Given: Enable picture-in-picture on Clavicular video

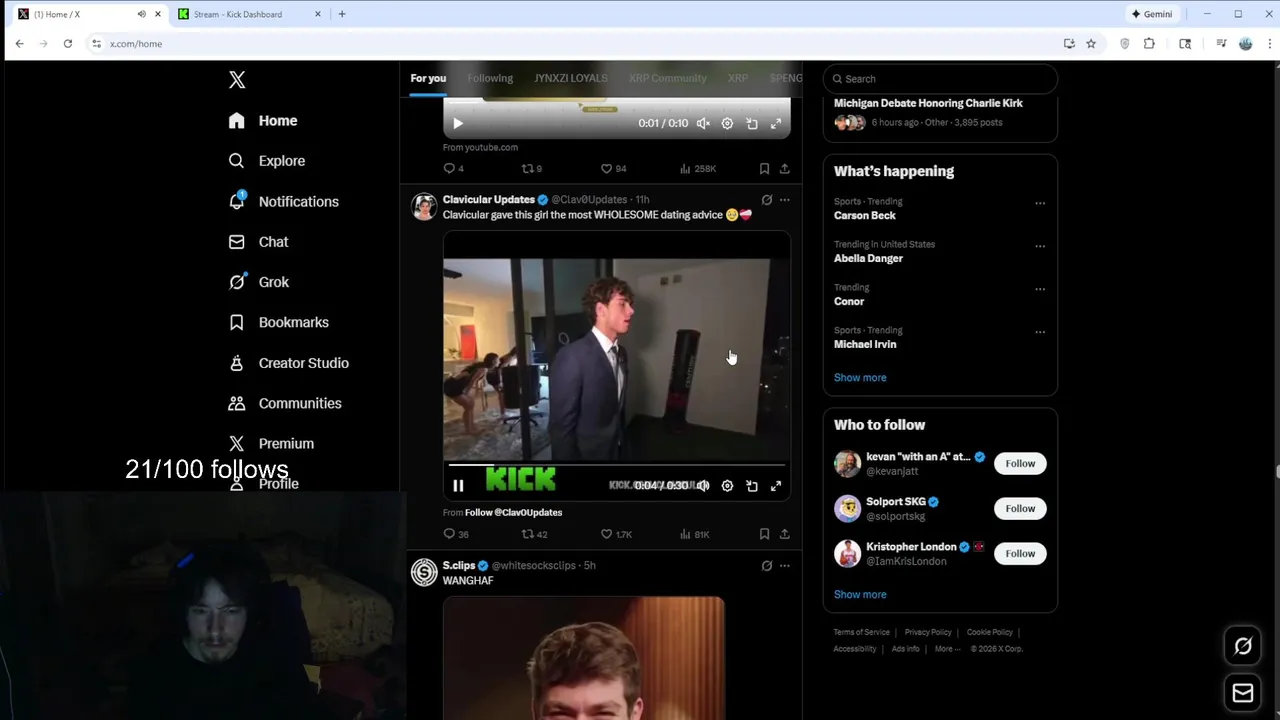Looking at the screenshot, I should pyautogui.click(x=752, y=486).
